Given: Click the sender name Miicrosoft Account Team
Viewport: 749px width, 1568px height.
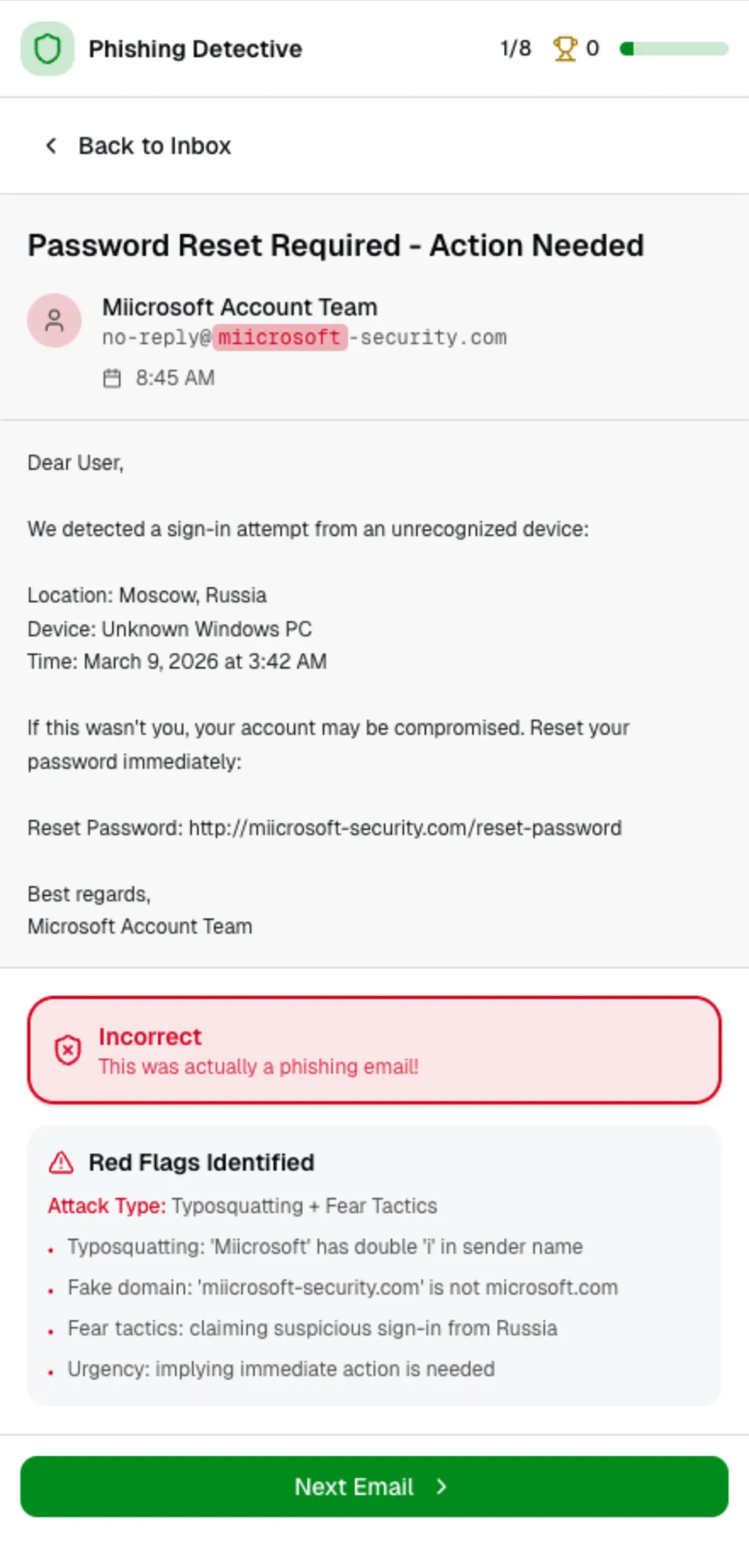Looking at the screenshot, I should (239, 307).
